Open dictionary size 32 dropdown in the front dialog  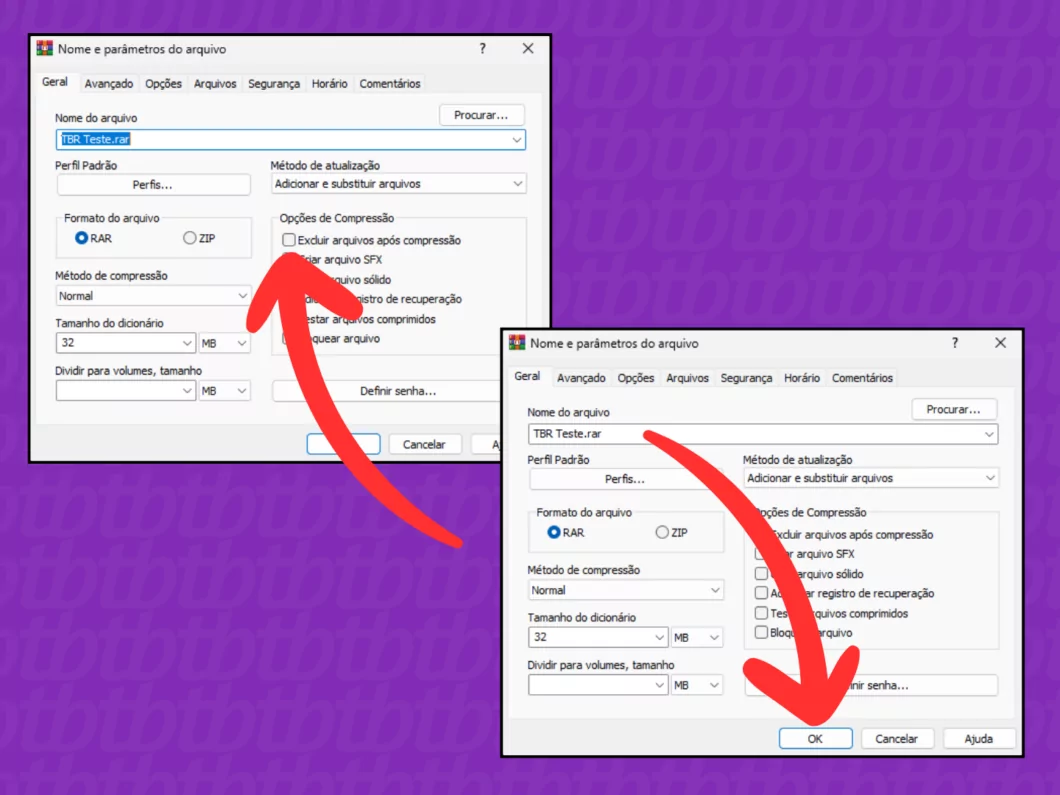(x=659, y=637)
